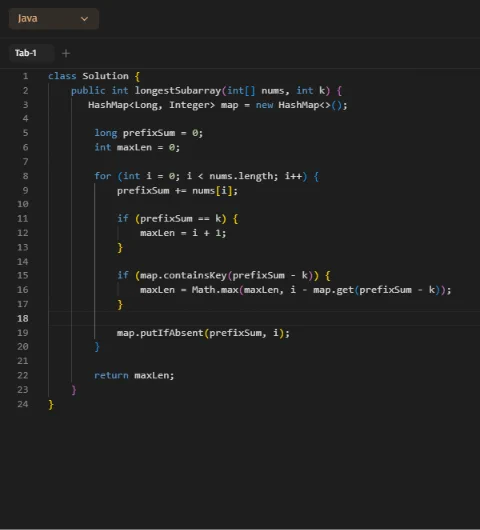Screen dimensions: 480x530
Task: Click the closing brace on line 24
Action: coord(51,405)
